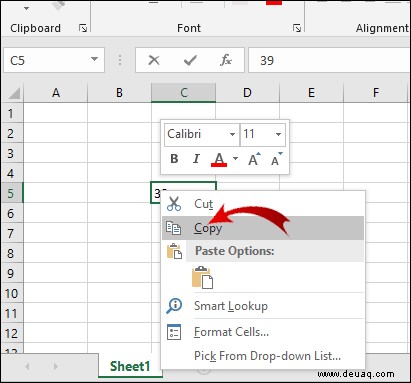Select column A header
Screen dimensions: 411x383
click(x=56, y=93)
